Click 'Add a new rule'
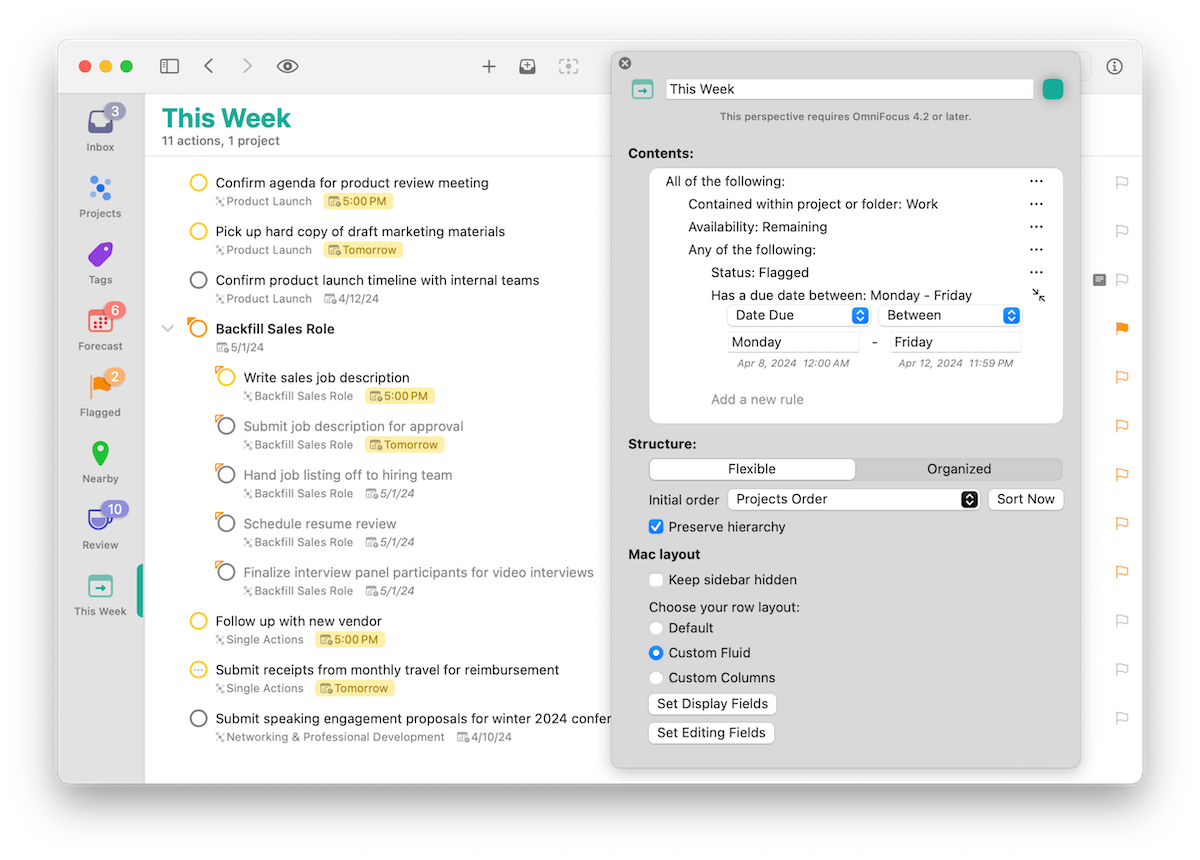The image size is (1200, 860). click(757, 399)
